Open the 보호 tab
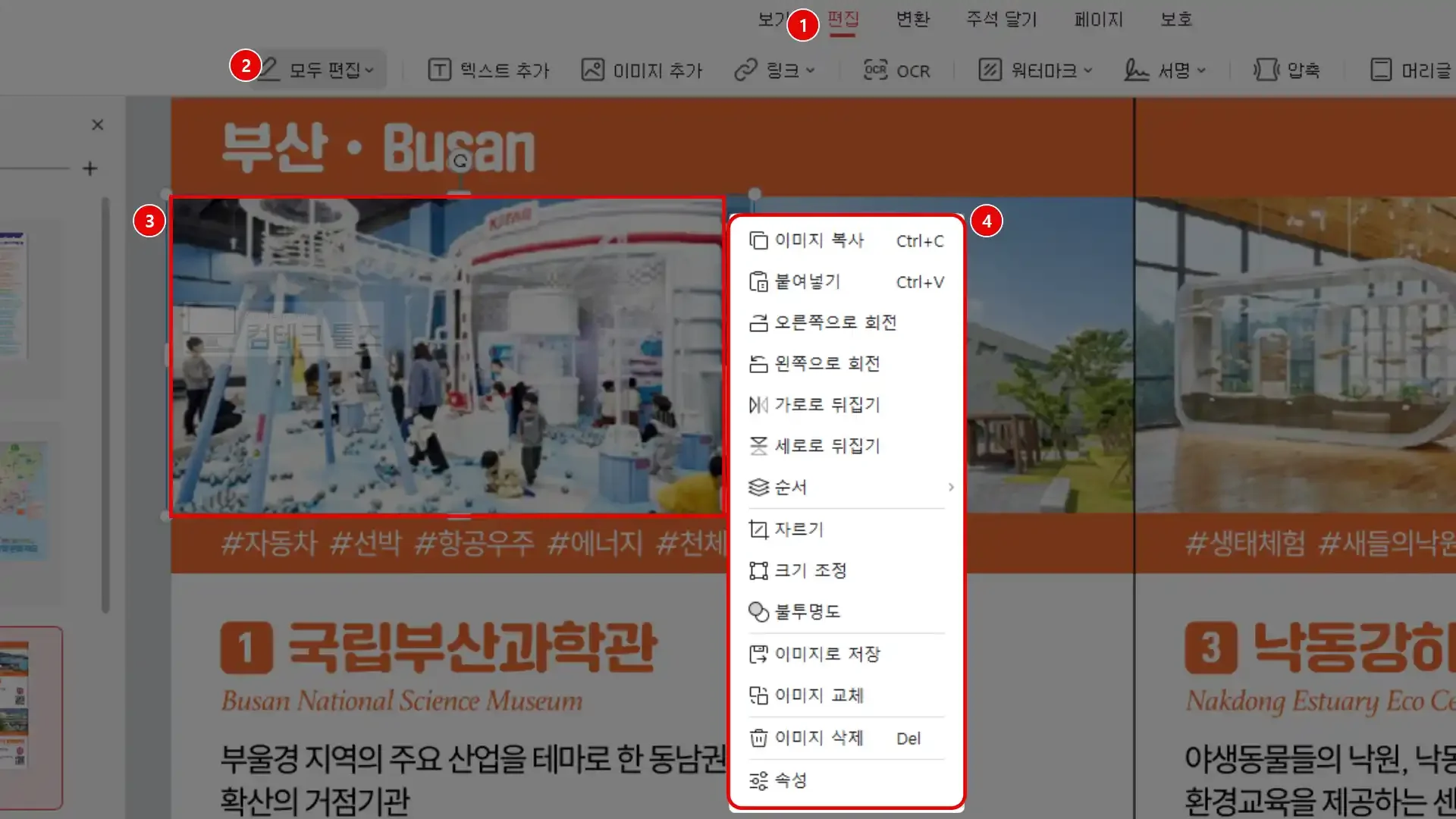The width and height of the screenshot is (1456, 819). coord(1176,19)
